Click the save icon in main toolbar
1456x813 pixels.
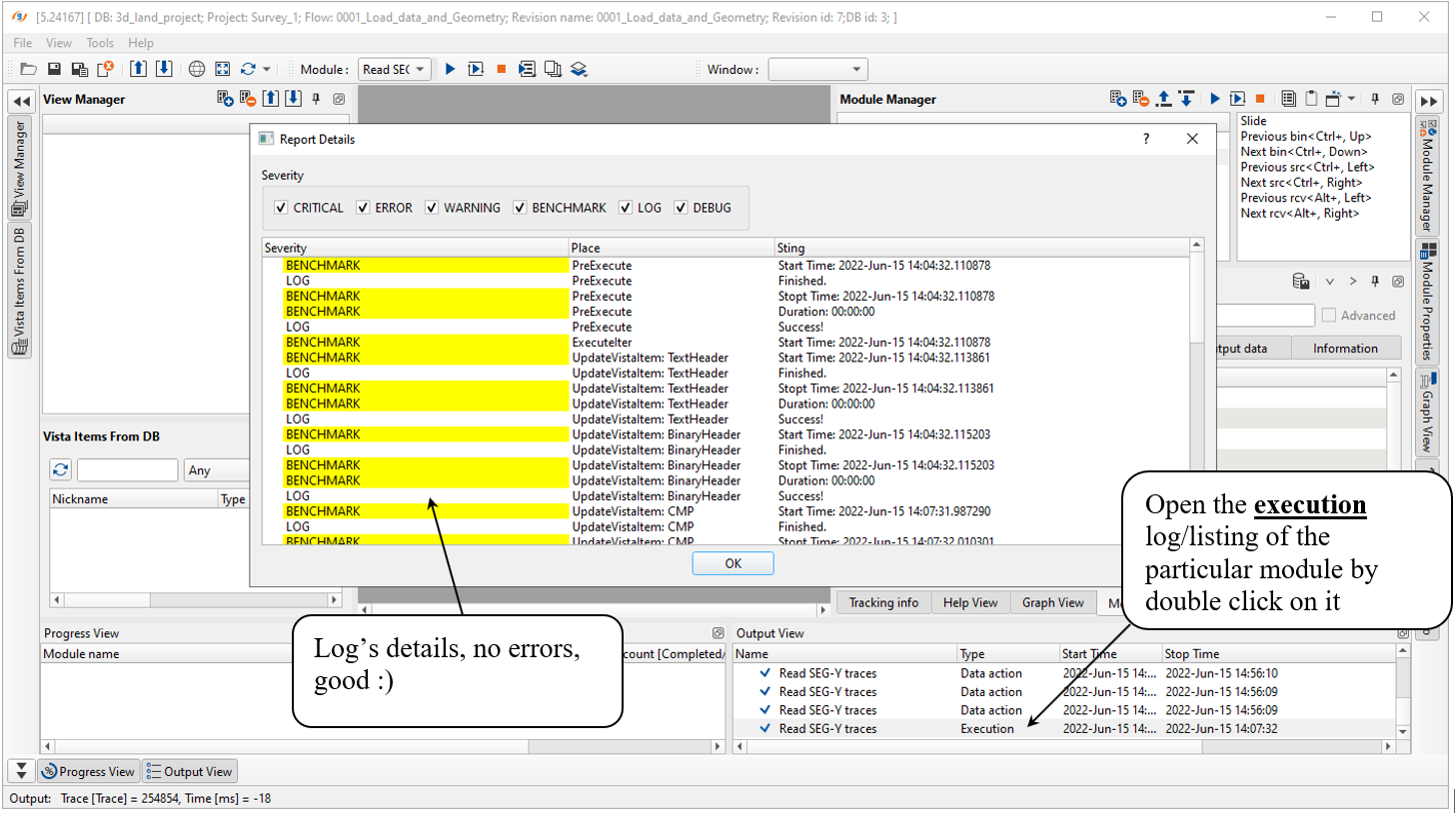click(54, 69)
